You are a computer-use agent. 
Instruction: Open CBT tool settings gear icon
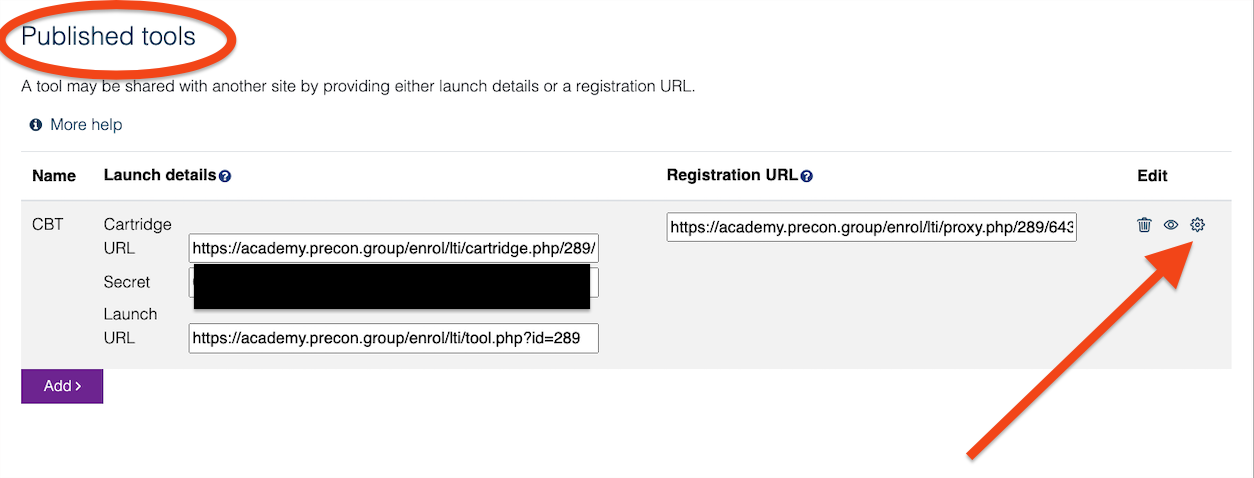(1197, 225)
